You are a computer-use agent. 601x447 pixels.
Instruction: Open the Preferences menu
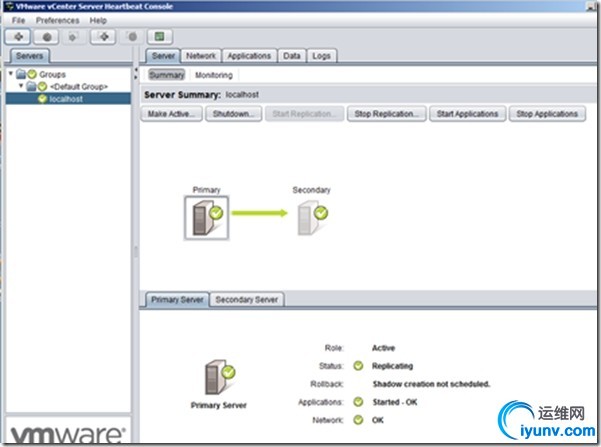pos(57,20)
